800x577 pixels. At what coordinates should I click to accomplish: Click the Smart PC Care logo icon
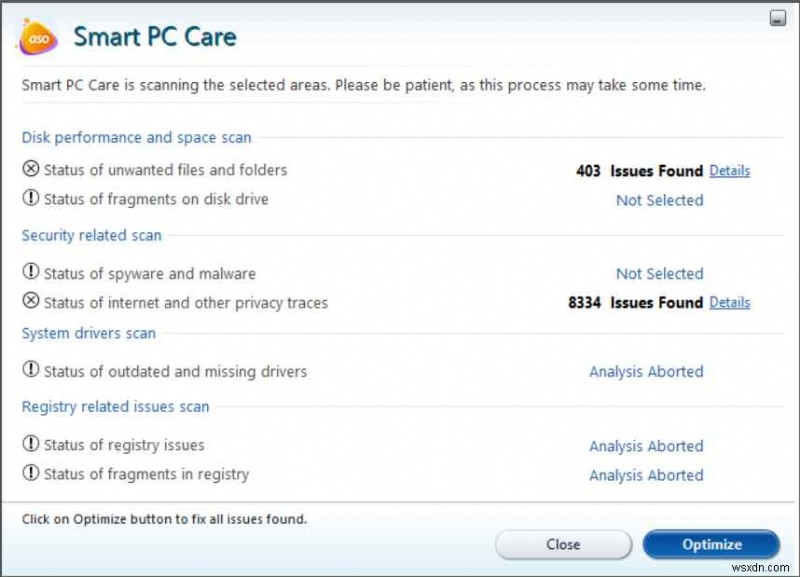pos(38,37)
